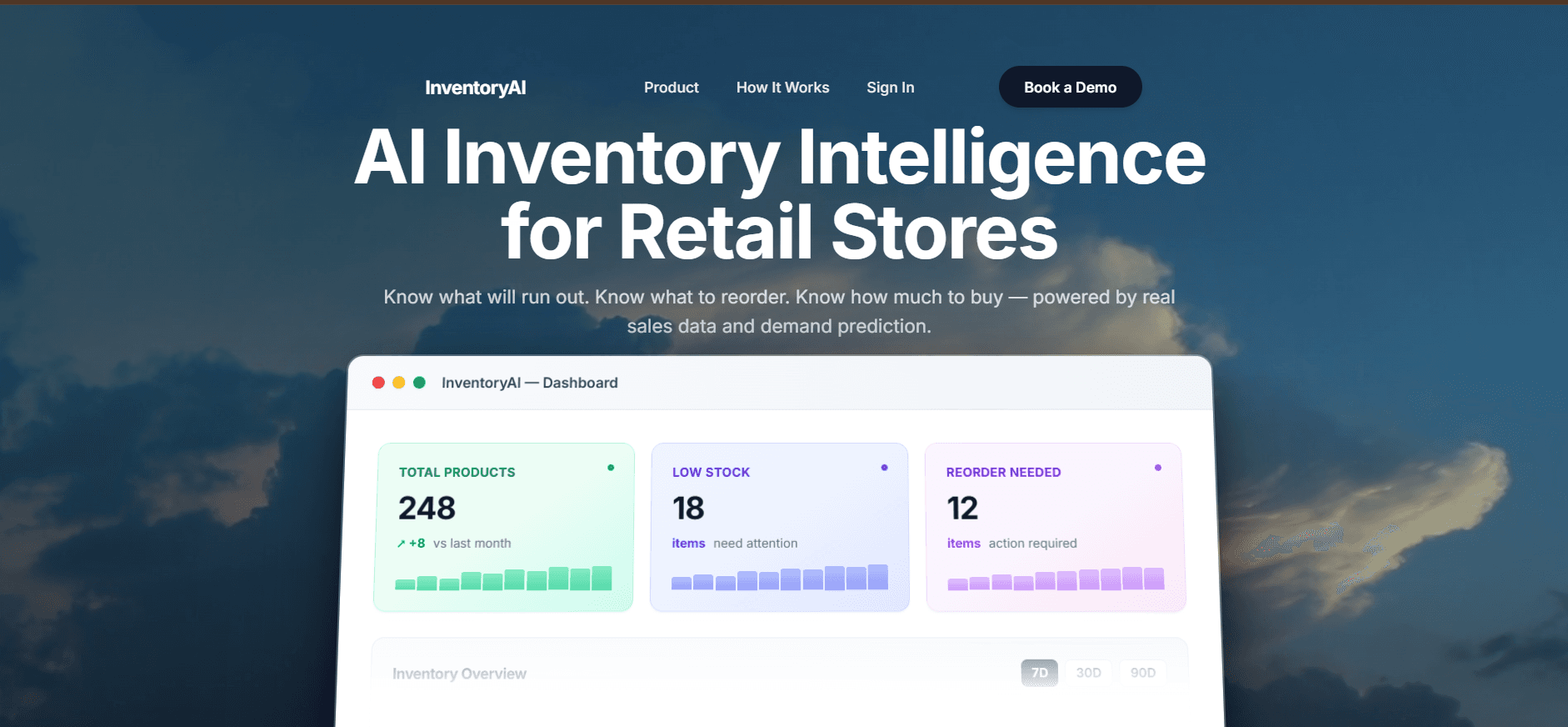Image resolution: width=1568 pixels, height=727 pixels.
Task: Click the 'need attention' text
Action: (x=756, y=544)
